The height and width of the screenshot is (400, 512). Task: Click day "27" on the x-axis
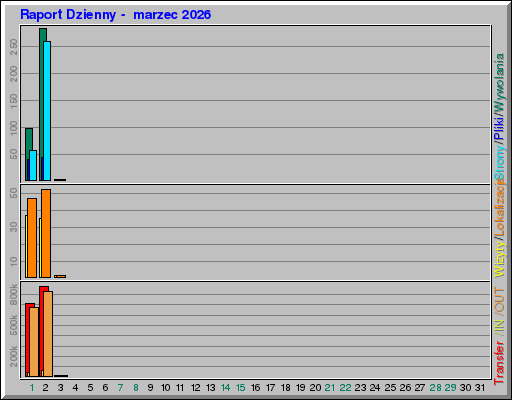pyautogui.click(x=420, y=388)
